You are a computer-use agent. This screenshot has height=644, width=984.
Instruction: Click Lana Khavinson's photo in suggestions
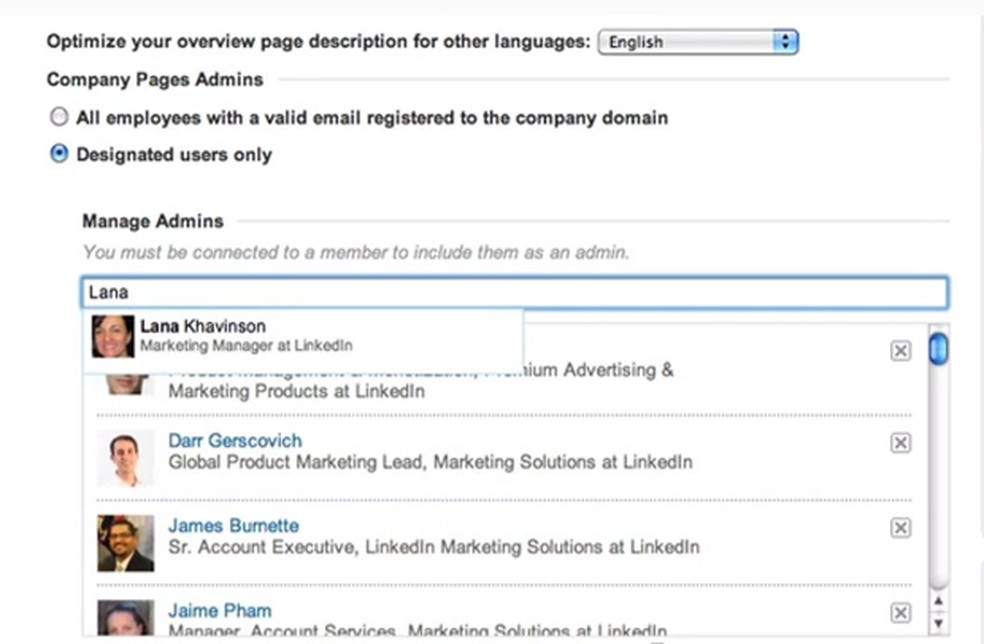(112, 337)
